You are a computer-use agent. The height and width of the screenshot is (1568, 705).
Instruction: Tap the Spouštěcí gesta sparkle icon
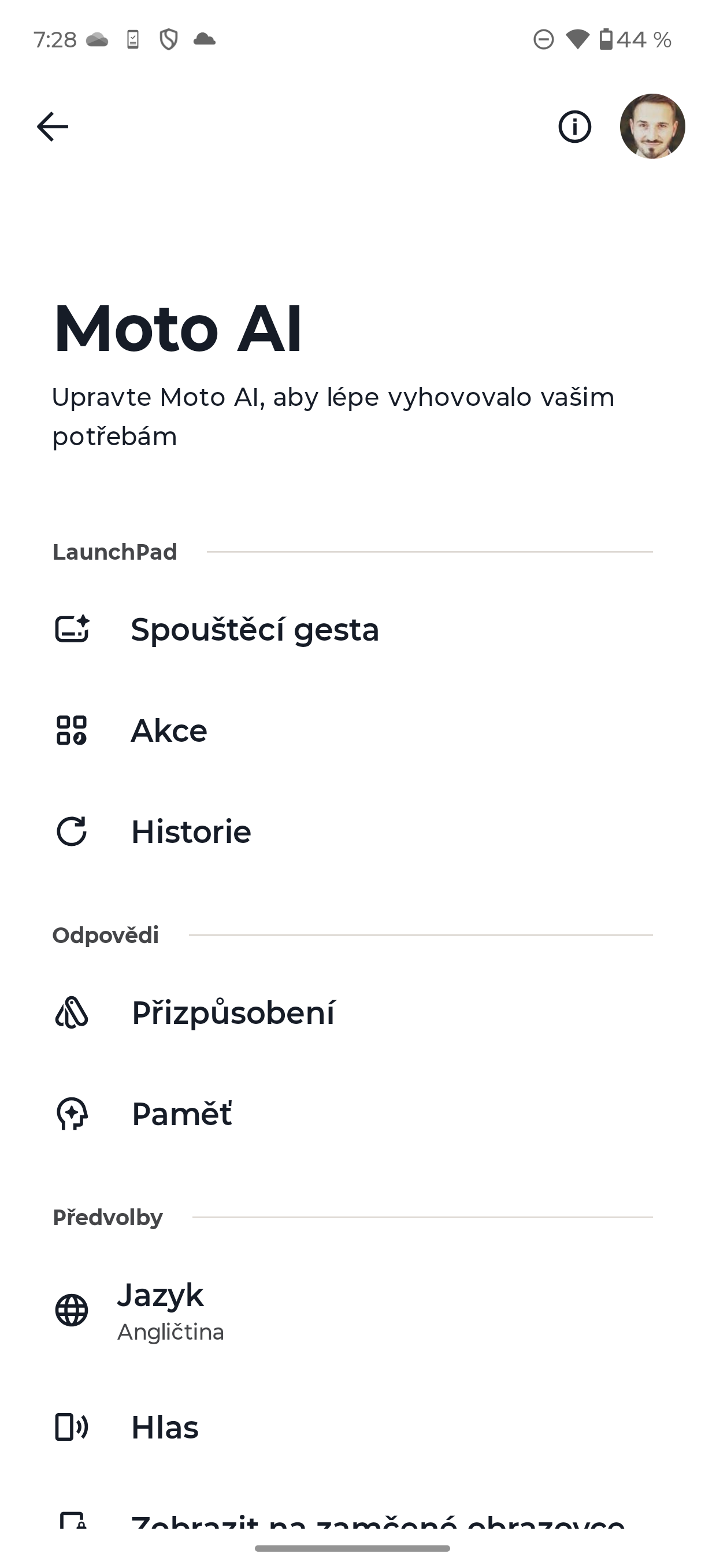click(x=72, y=630)
